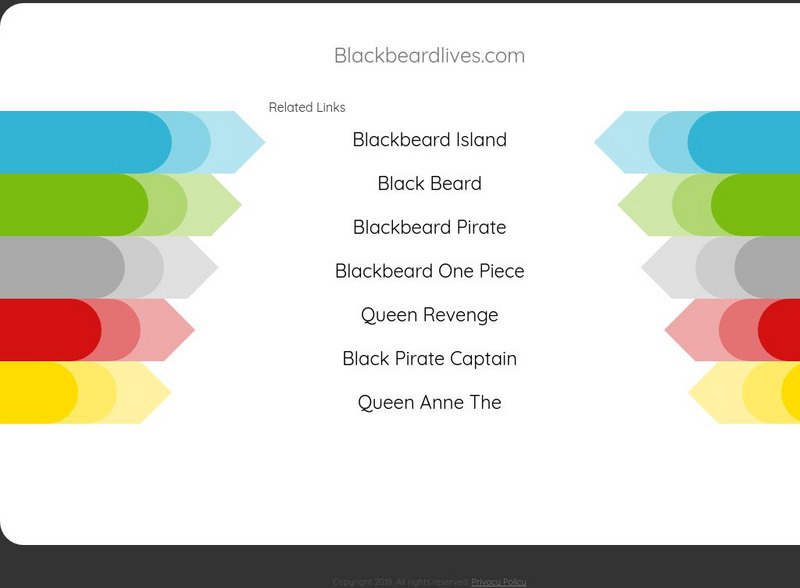Open the Queen Anne The link
Image resolution: width=800 pixels, height=588 pixels.
click(x=429, y=402)
